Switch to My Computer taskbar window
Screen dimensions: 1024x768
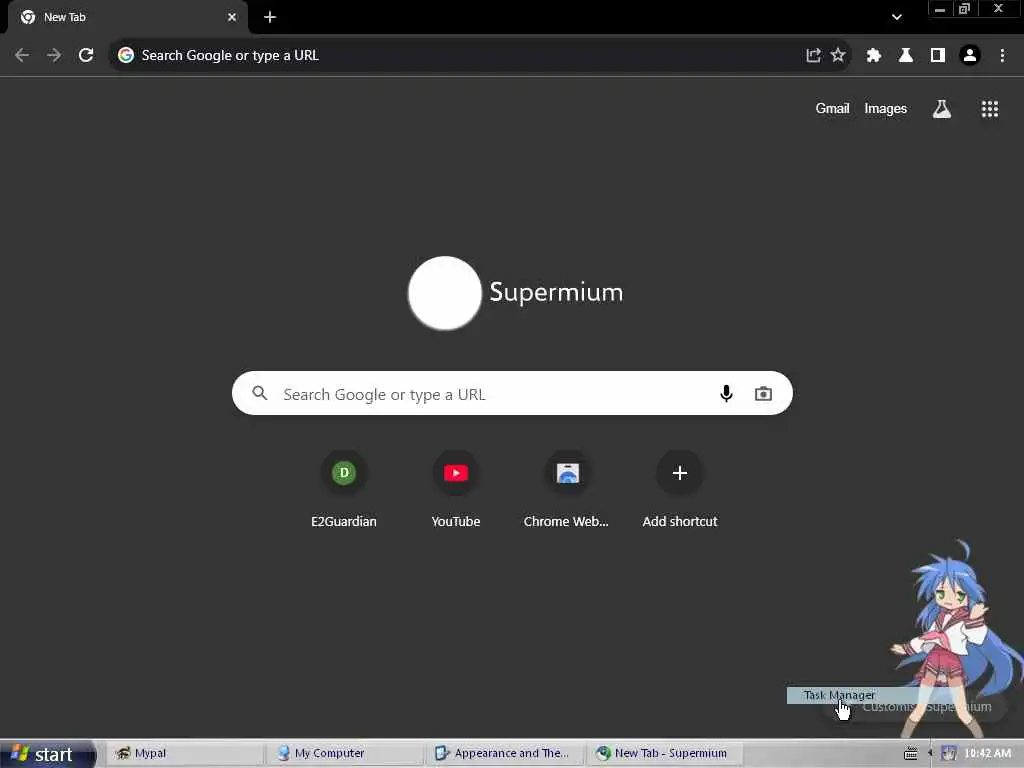(x=345, y=754)
